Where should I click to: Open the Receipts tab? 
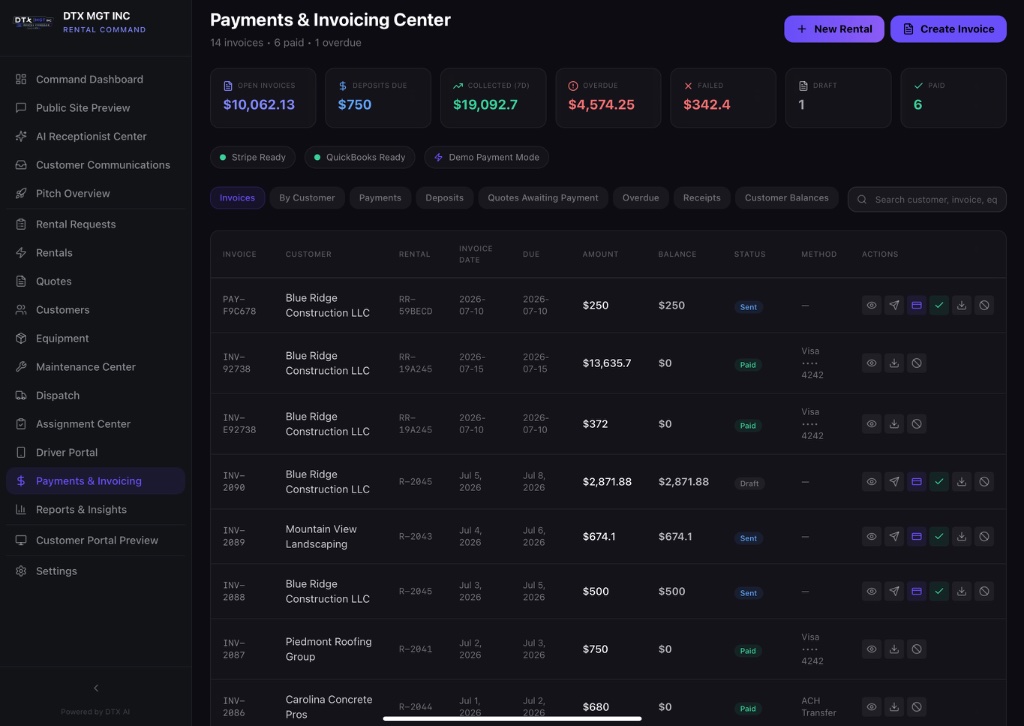tap(701, 198)
